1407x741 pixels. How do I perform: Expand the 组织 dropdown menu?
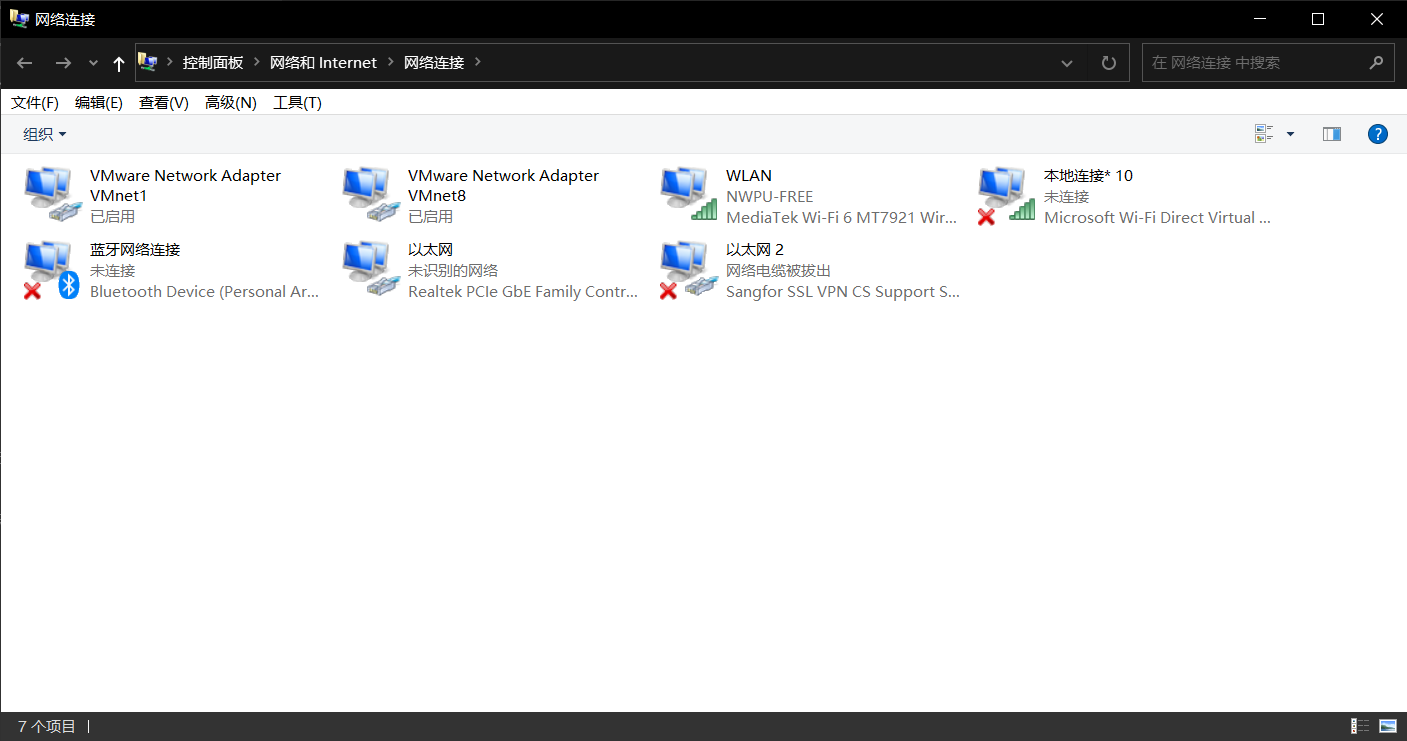[x=45, y=134]
